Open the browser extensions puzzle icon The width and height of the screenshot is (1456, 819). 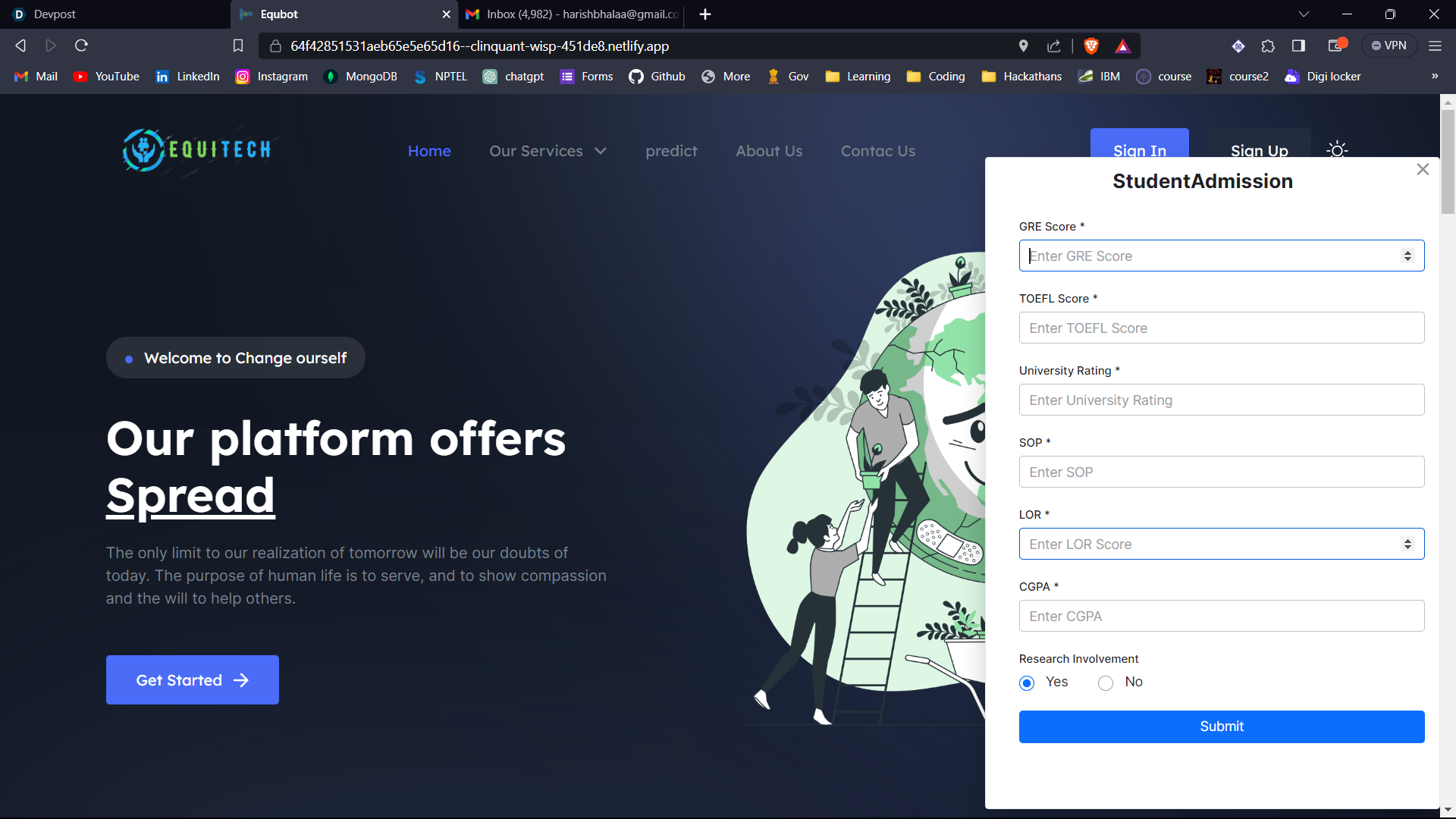click(x=1268, y=46)
